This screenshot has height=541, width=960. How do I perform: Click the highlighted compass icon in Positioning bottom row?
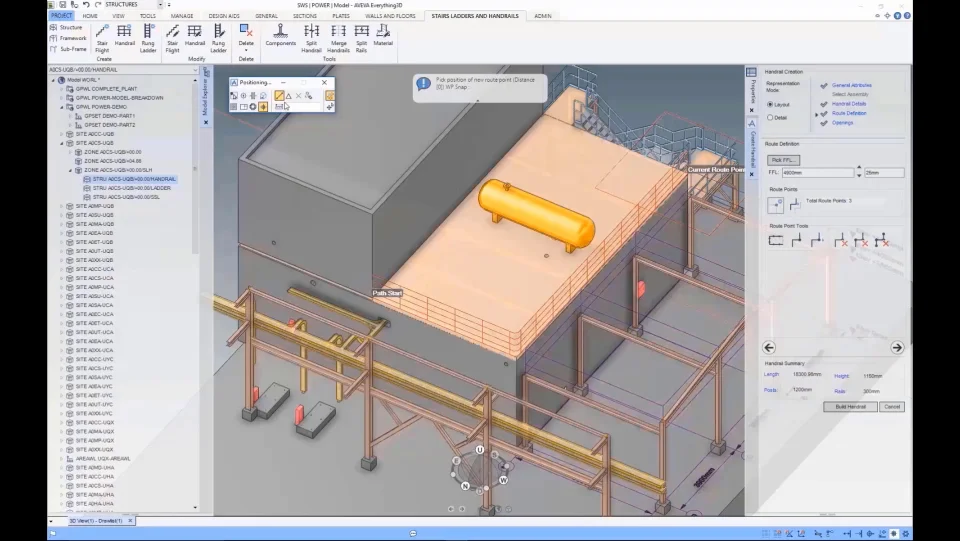[x=263, y=106]
